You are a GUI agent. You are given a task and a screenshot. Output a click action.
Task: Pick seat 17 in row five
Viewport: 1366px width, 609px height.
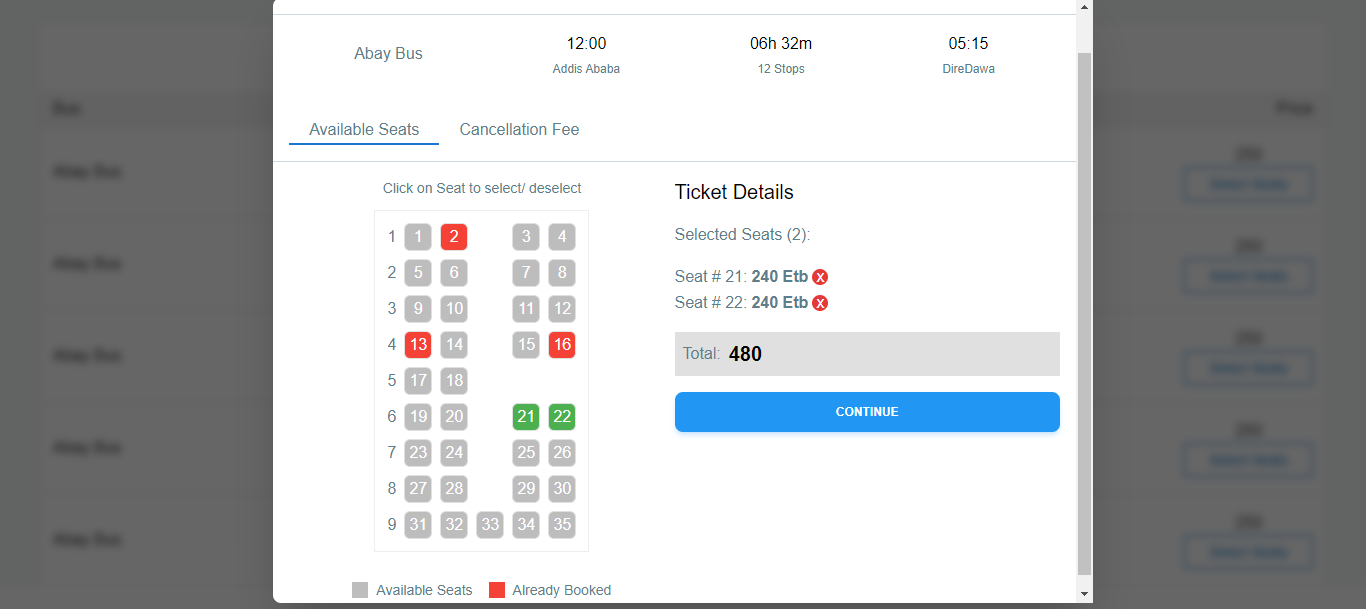click(x=418, y=381)
